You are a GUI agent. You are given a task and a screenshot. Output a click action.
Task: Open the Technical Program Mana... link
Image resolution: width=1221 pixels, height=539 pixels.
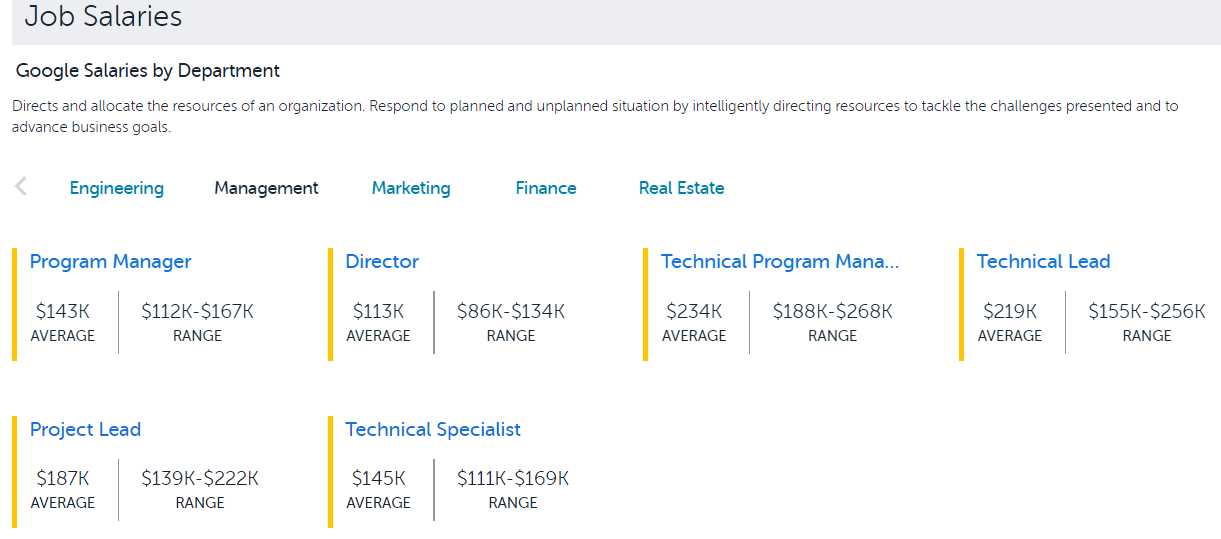tap(780, 262)
